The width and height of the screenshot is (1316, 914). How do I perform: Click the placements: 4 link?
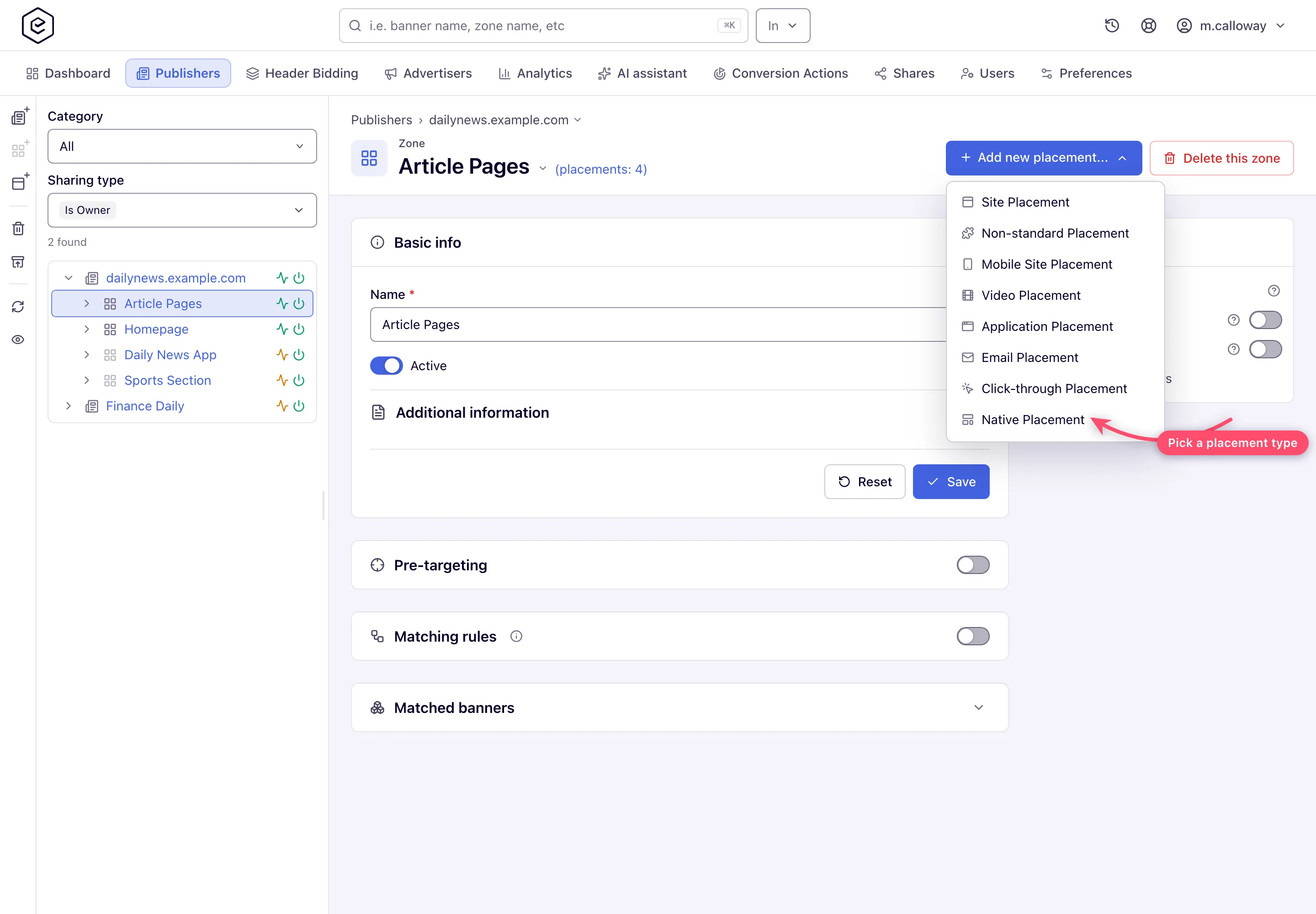click(x=601, y=170)
